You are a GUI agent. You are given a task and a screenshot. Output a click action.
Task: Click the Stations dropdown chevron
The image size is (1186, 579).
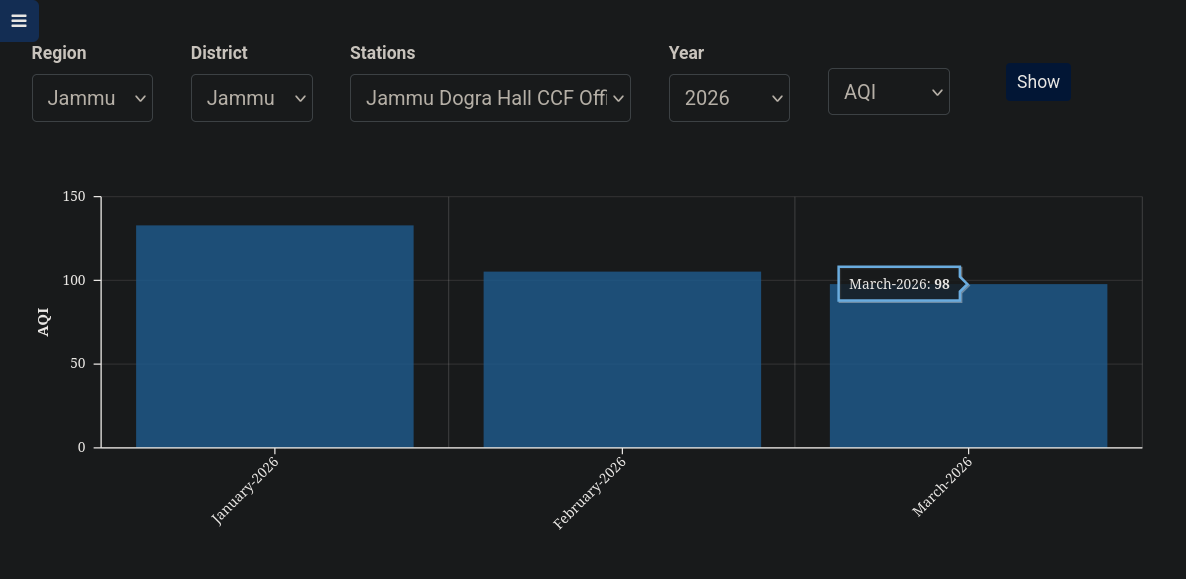coord(618,98)
